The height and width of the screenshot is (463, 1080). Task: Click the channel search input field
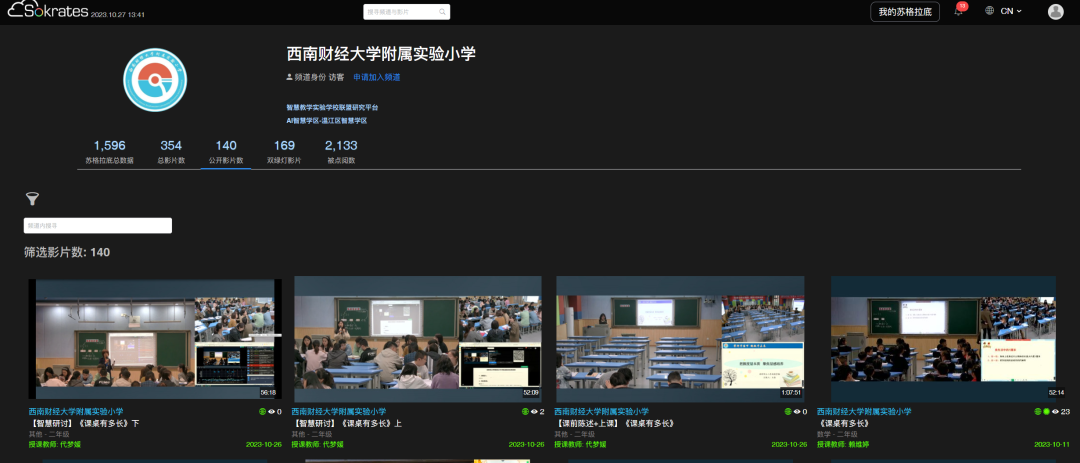point(98,226)
